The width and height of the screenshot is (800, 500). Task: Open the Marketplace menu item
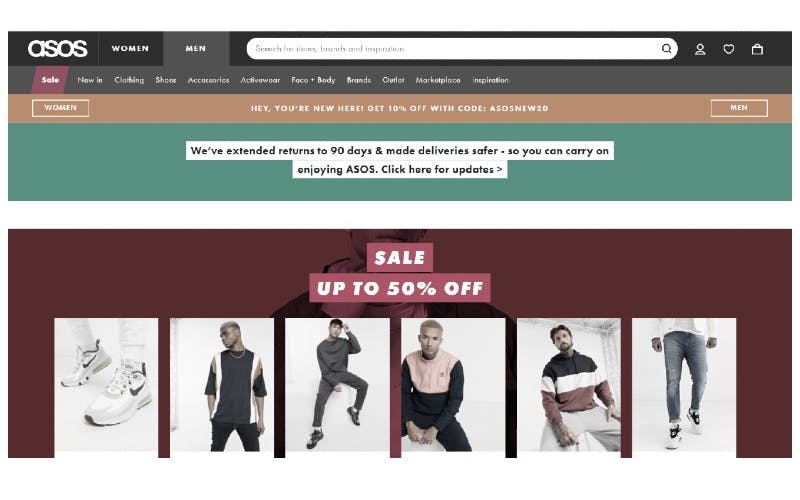click(x=438, y=80)
